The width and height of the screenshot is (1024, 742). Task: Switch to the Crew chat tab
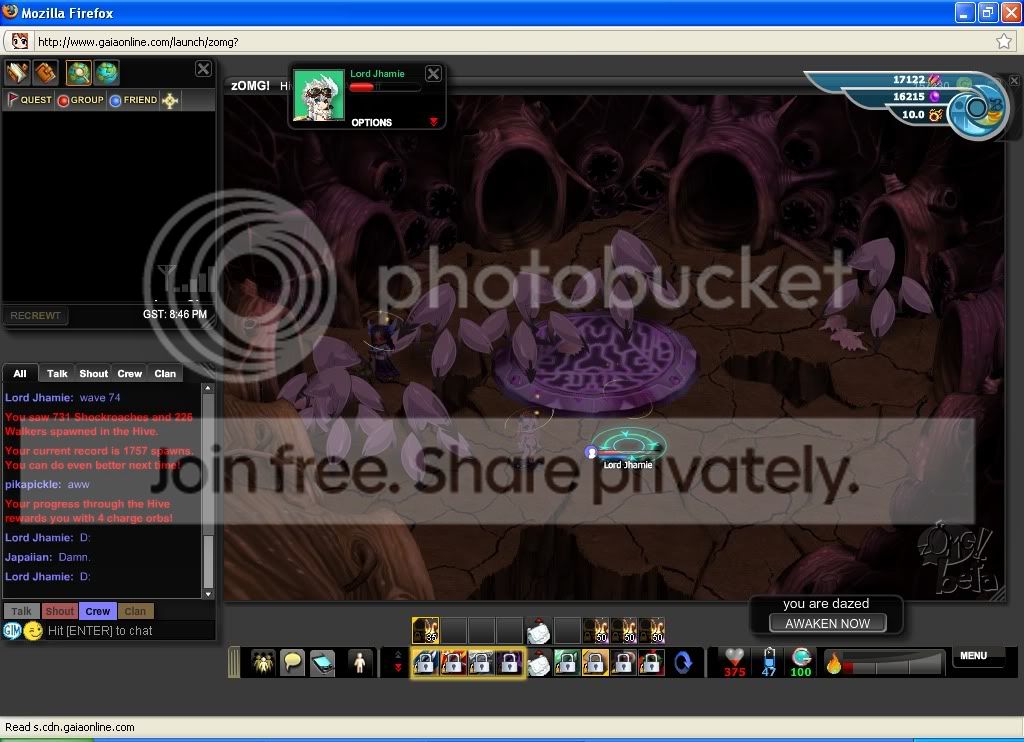coord(129,374)
